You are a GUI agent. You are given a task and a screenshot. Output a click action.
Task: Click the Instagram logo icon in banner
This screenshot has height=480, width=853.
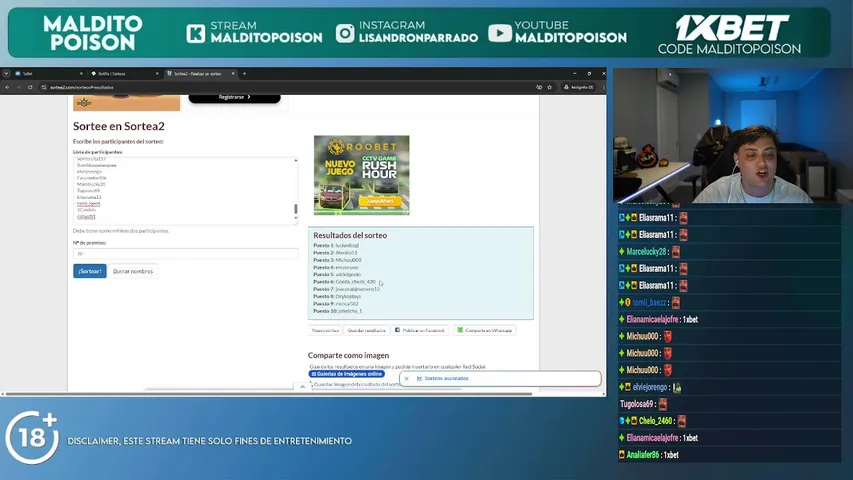click(345, 33)
